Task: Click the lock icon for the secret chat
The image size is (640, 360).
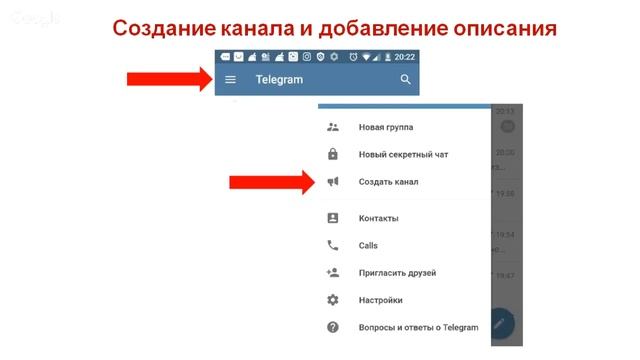Action: tap(333, 154)
